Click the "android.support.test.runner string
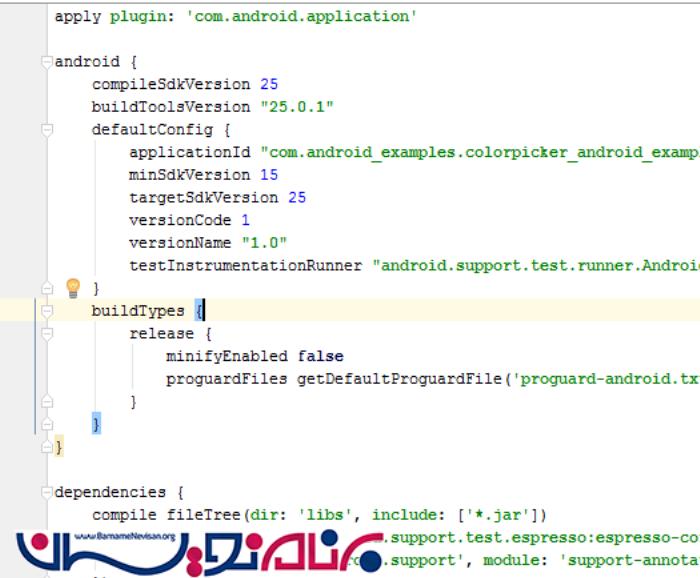The height and width of the screenshot is (578, 700). [536, 266]
